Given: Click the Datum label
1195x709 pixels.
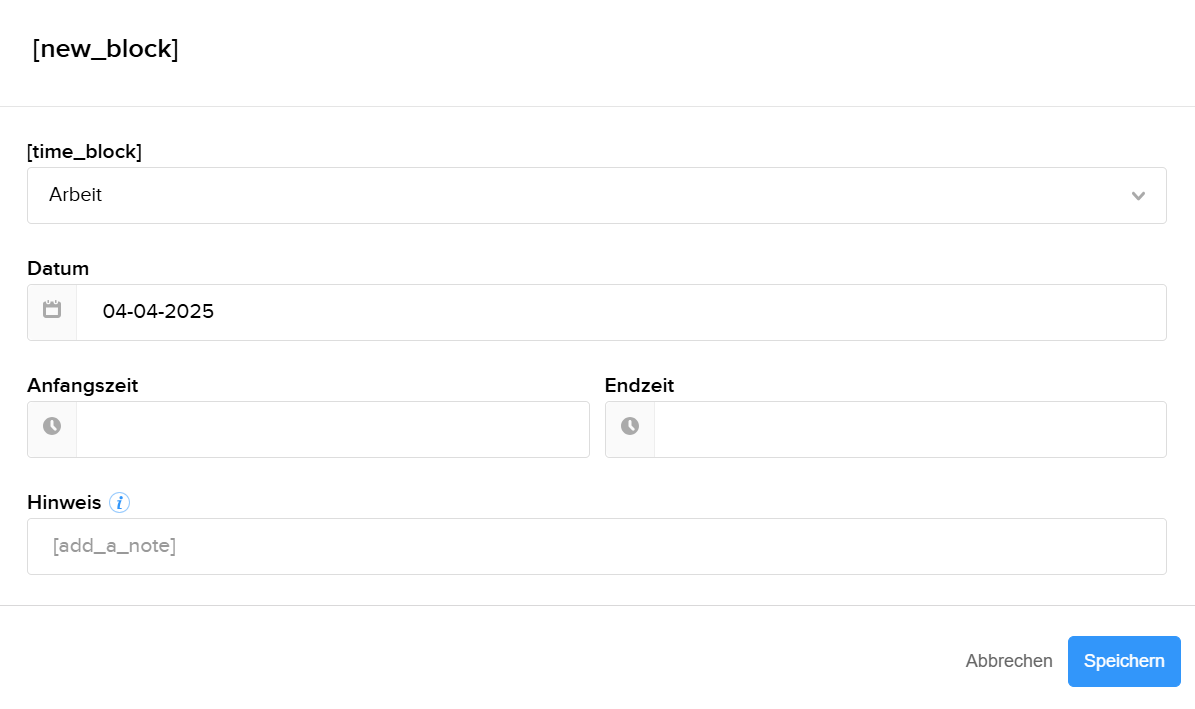Looking at the screenshot, I should (x=57, y=268).
